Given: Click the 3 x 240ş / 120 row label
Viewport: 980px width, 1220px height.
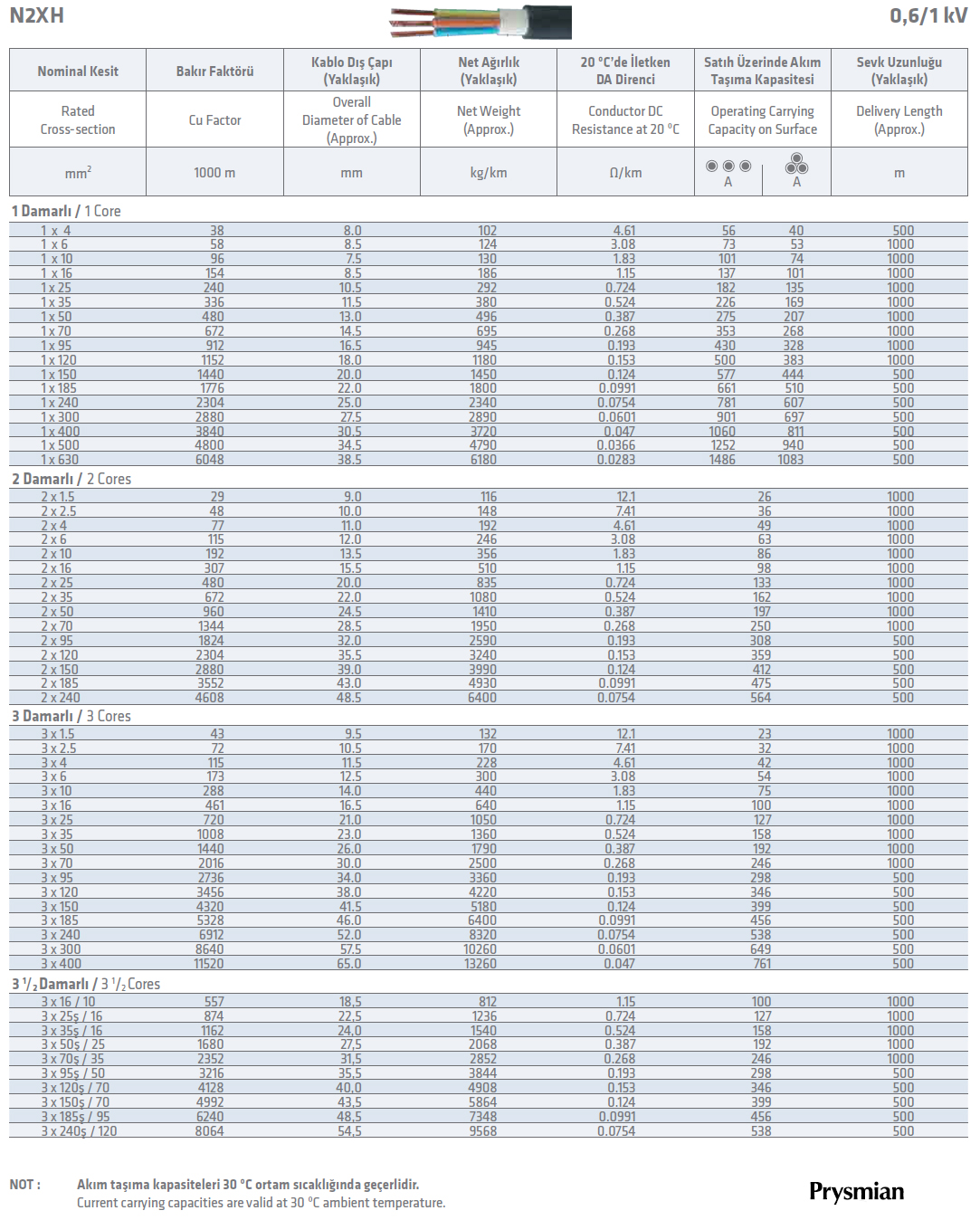Looking at the screenshot, I should (x=79, y=1131).
